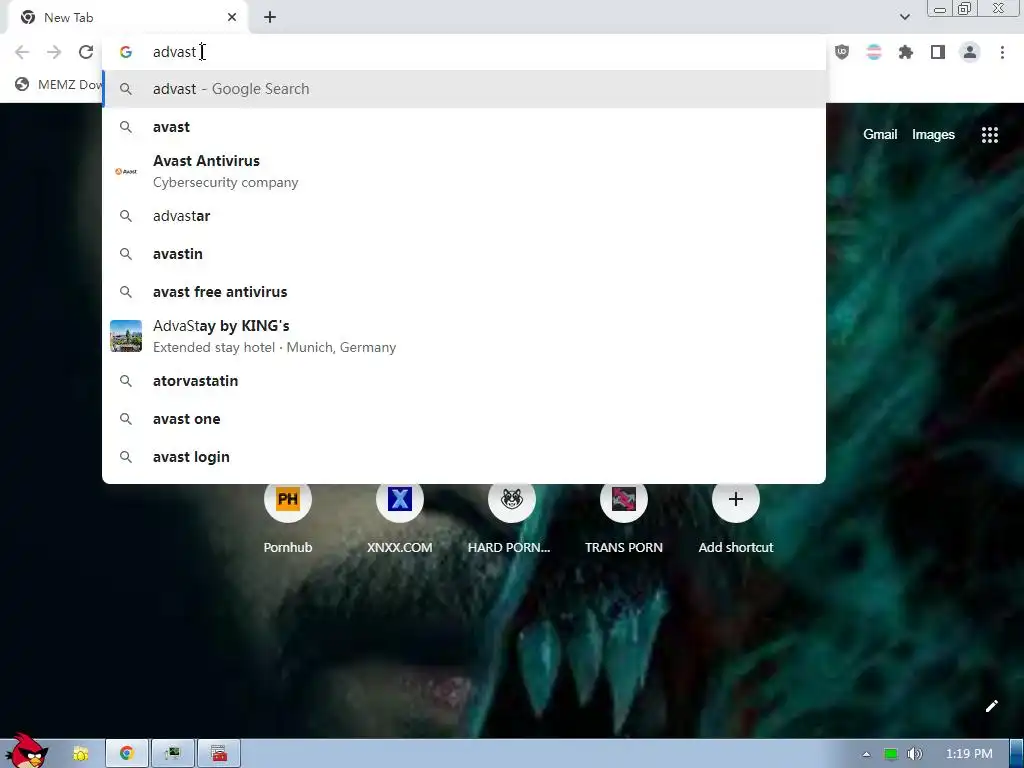The image size is (1024, 768).
Task: Open the Pornhub shortcut tile
Action: [287, 516]
